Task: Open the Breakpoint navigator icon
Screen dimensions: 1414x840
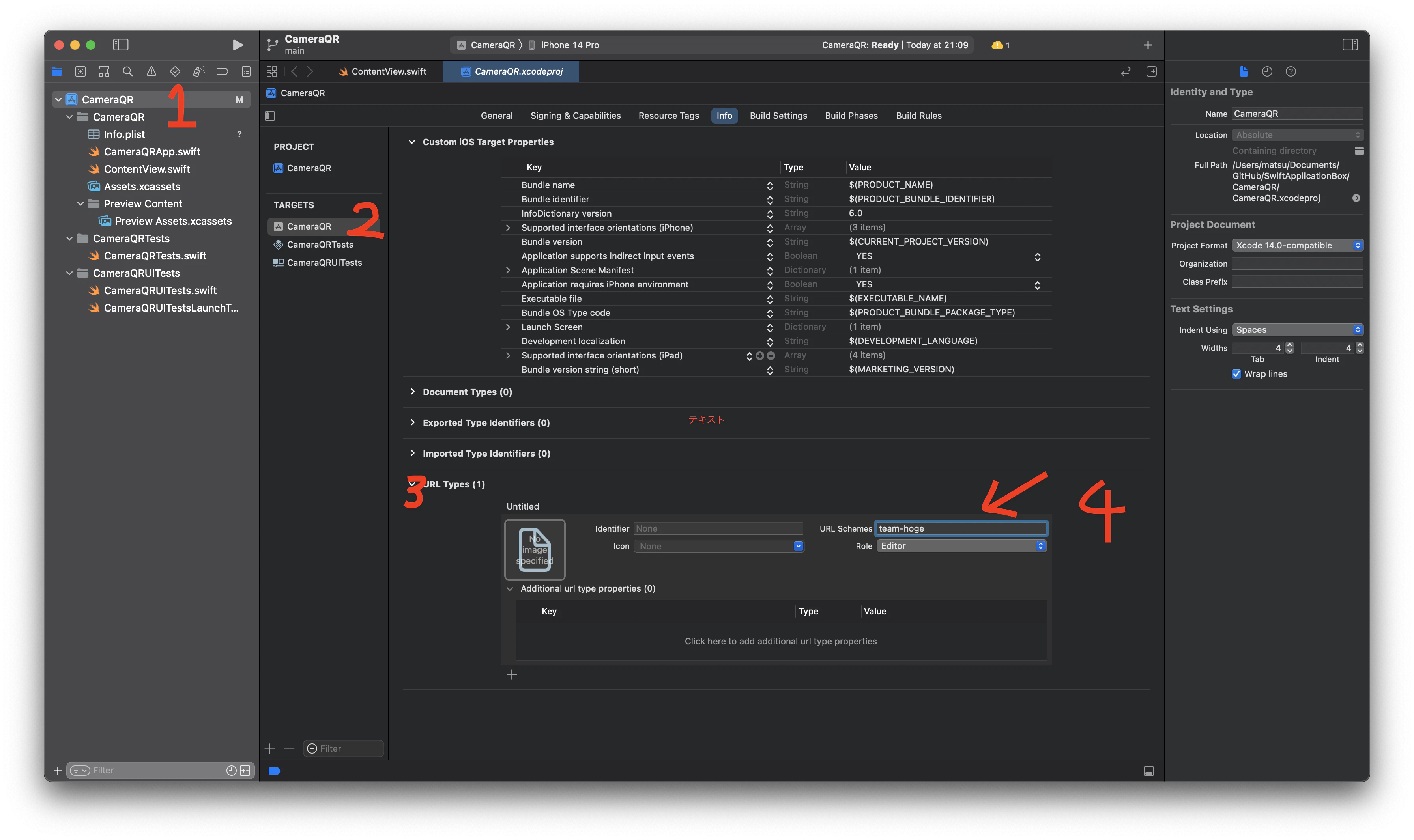Action: pyautogui.click(x=222, y=71)
